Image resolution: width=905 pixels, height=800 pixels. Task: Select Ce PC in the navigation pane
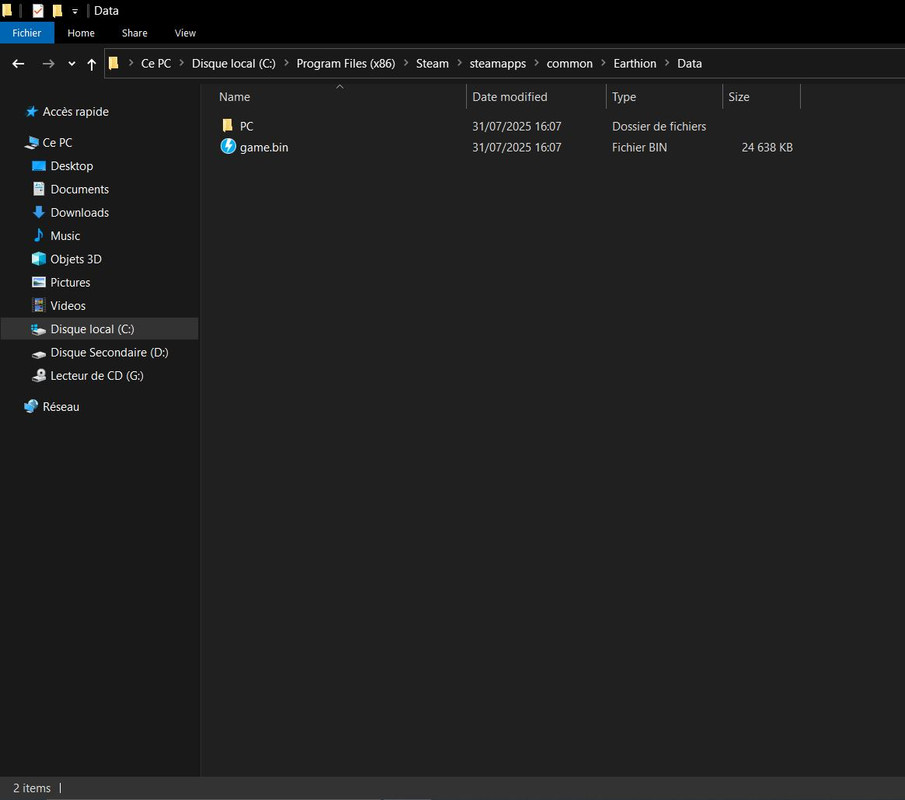pyautogui.click(x=57, y=143)
